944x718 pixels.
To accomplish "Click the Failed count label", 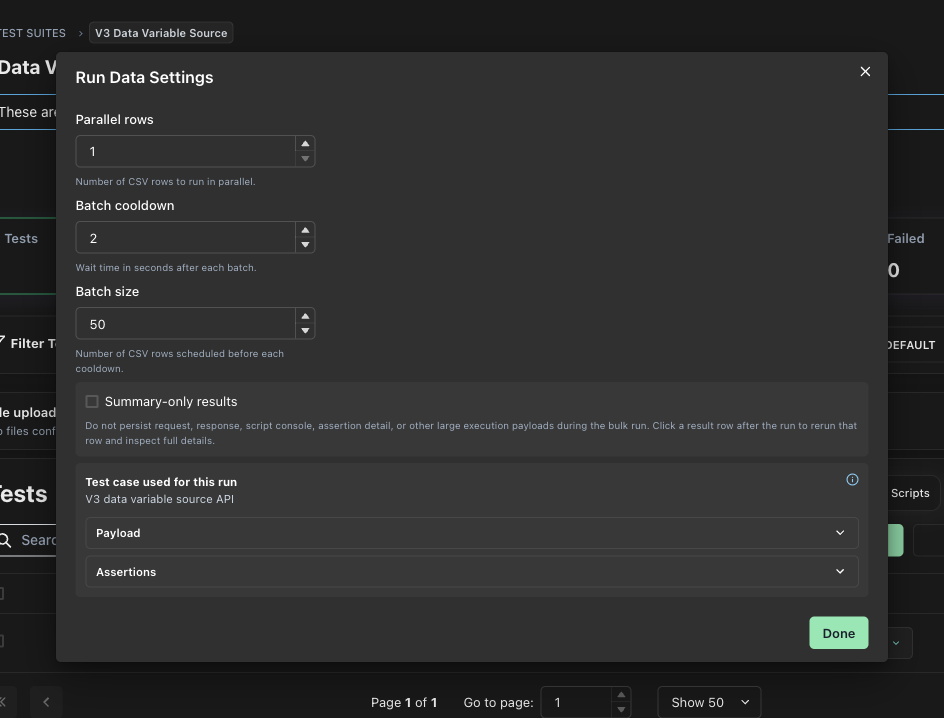I will [x=905, y=238].
